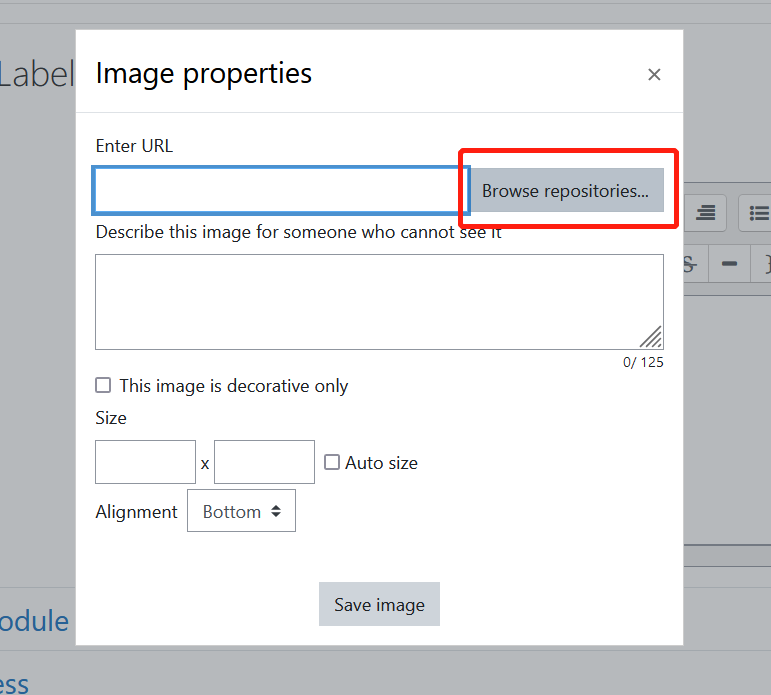This screenshot has width=771, height=695.
Task: Click the Save image button
Action: [x=379, y=604]
